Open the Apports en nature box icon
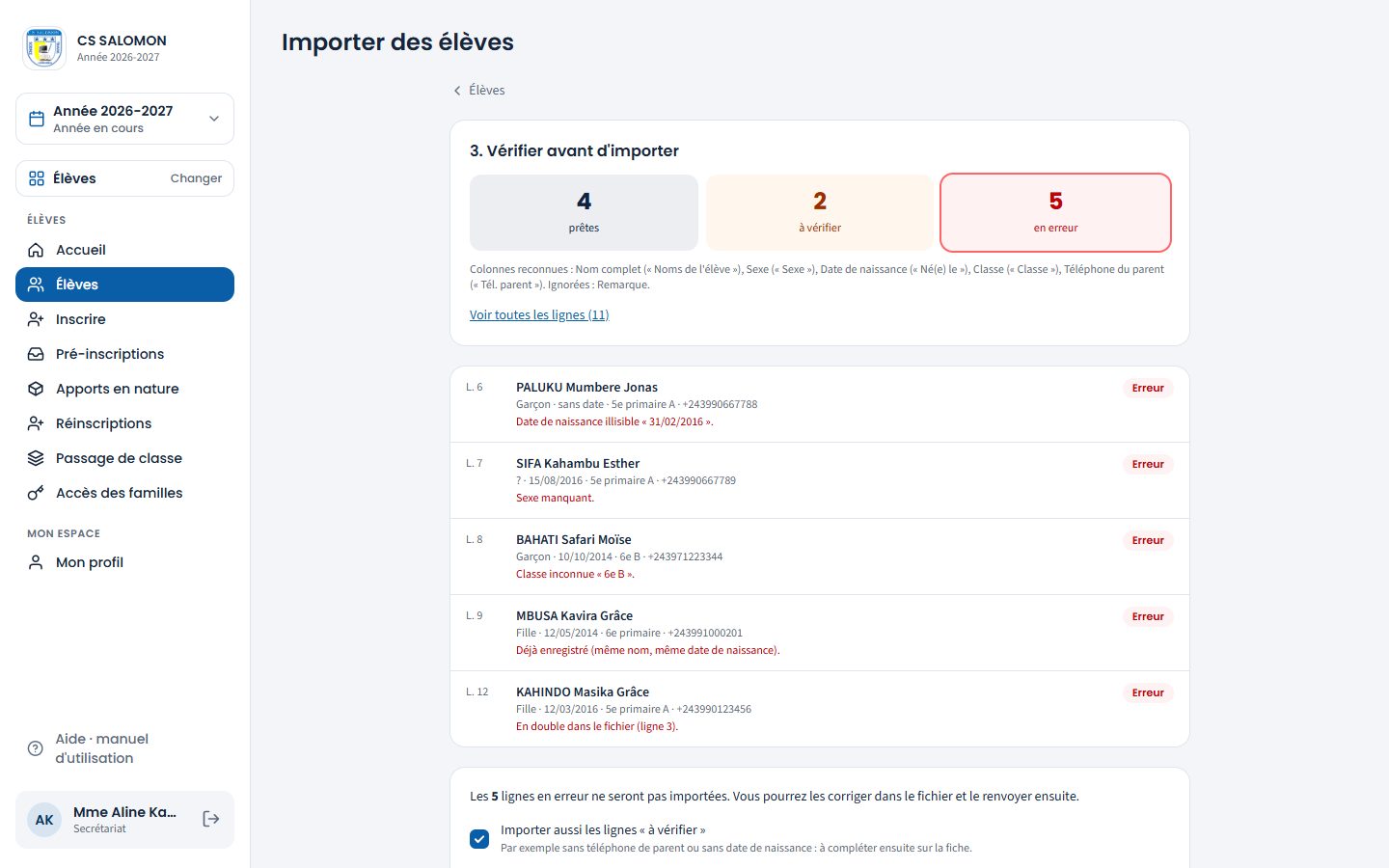Image resolution: width=1389 pixels, height=868 pixels. (x=36, y=389)
